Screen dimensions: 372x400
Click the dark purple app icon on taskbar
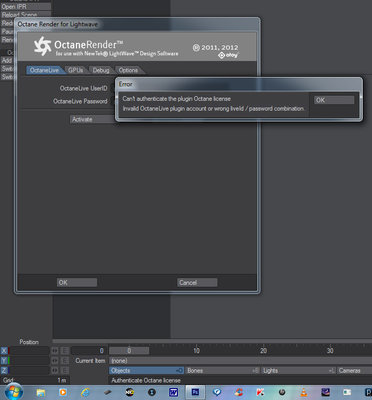325,392
